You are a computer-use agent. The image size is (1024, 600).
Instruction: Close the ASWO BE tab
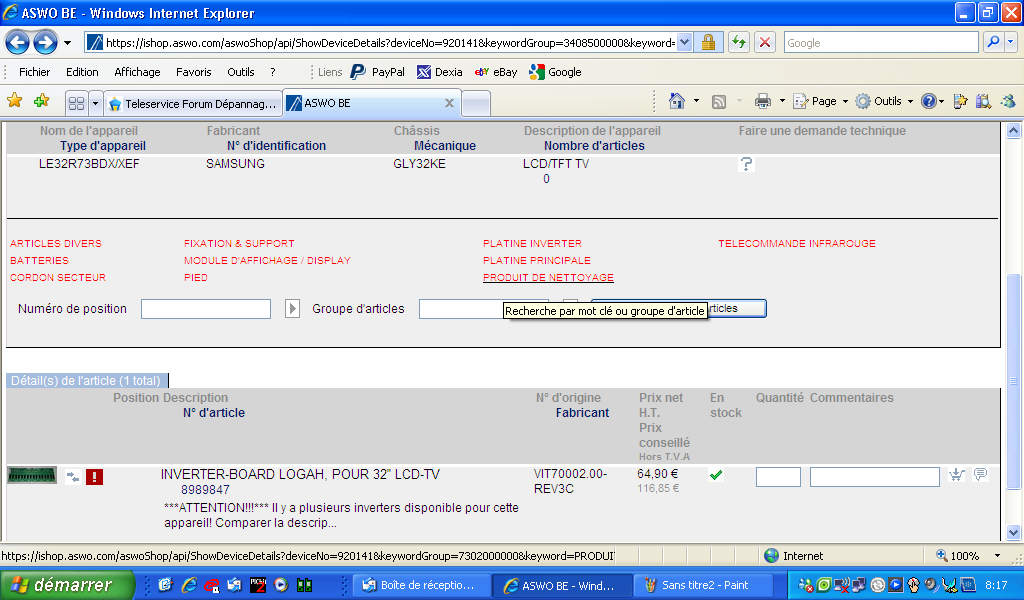(x=449, y=103)
